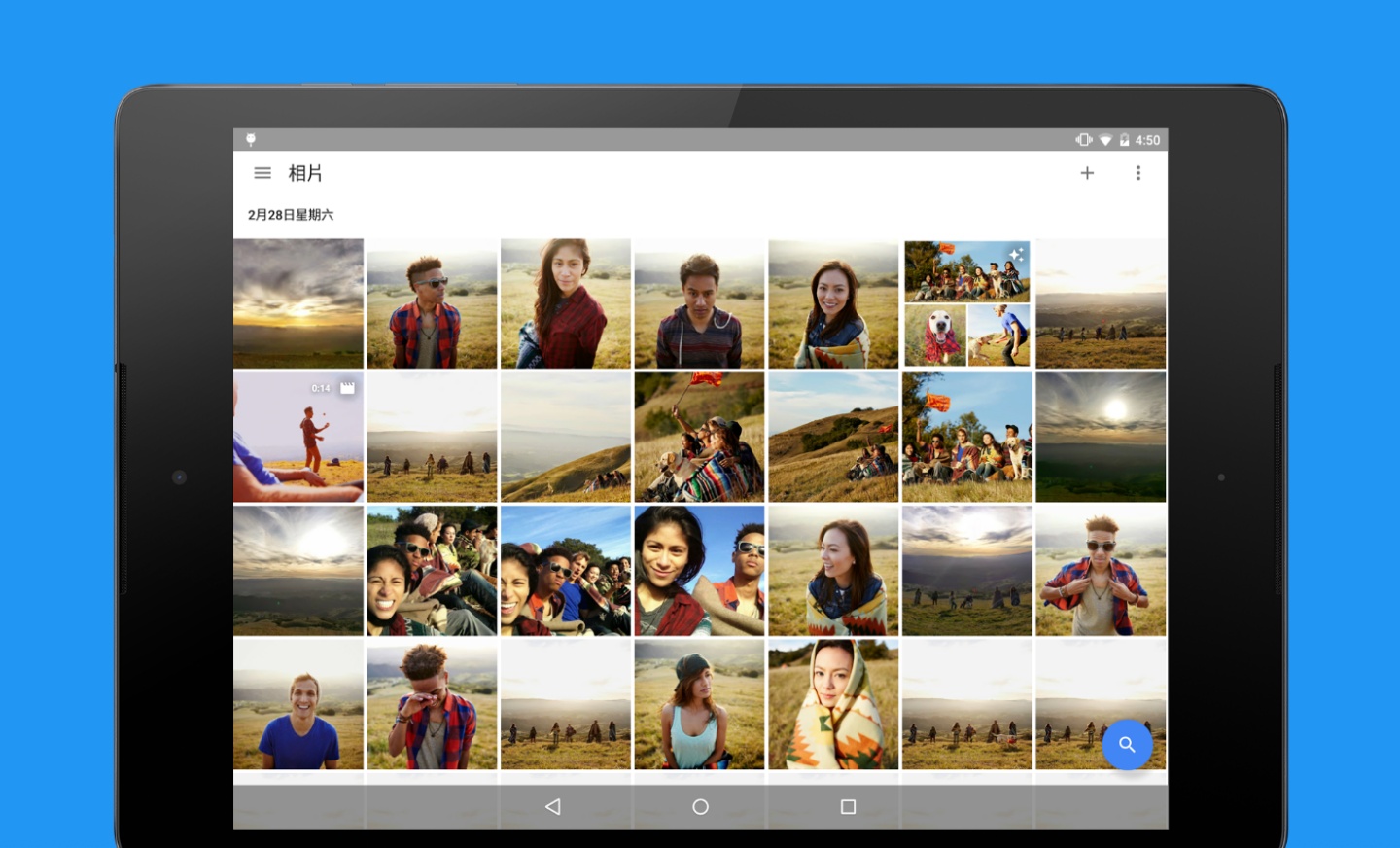
Task: Tap the 4:50 clock in status bar
Action: coord(1147,140)
